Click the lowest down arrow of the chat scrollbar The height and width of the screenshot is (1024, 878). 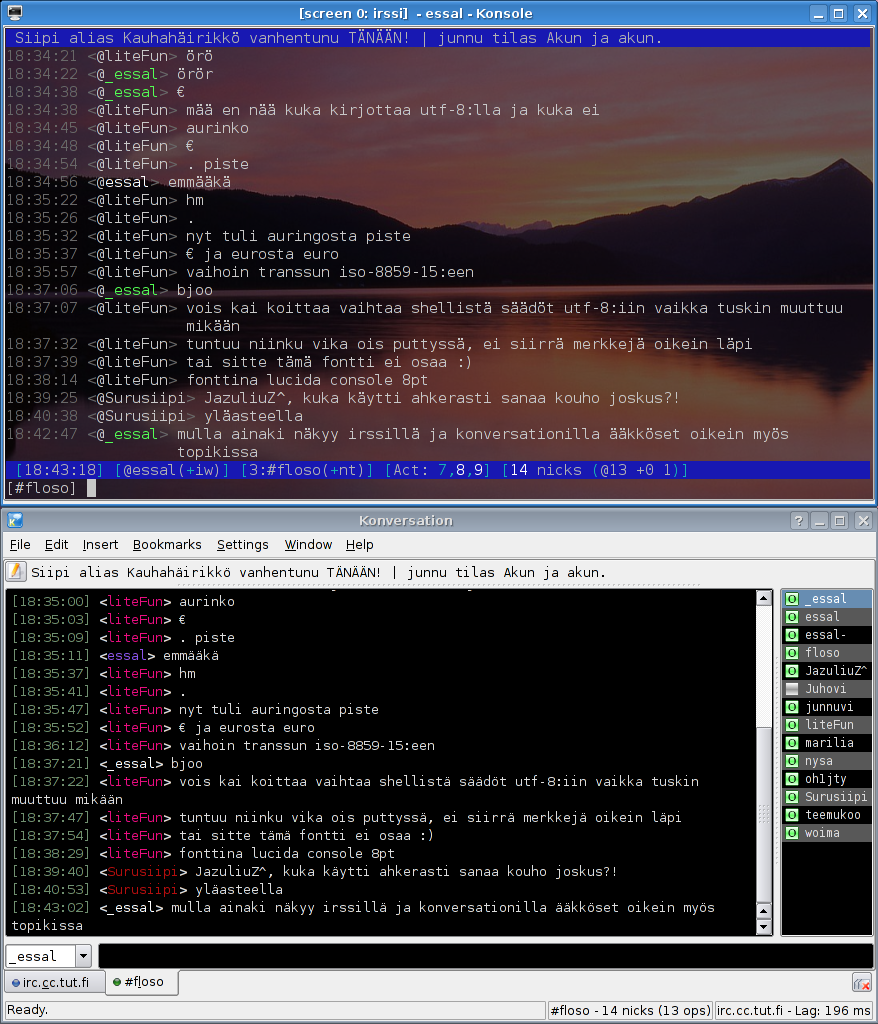[x=764, y=927]
